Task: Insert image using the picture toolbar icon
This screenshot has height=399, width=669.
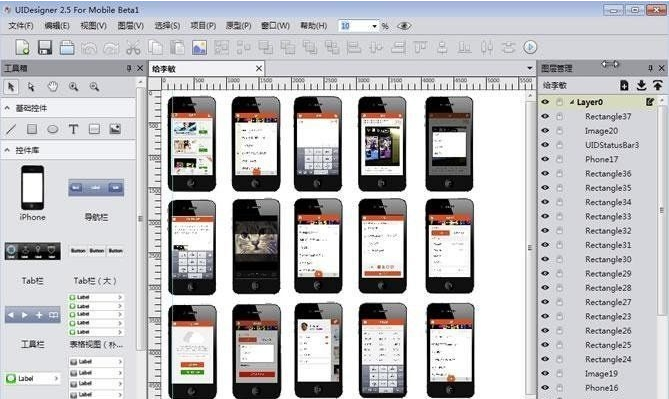Action: (x=199, y=47)
